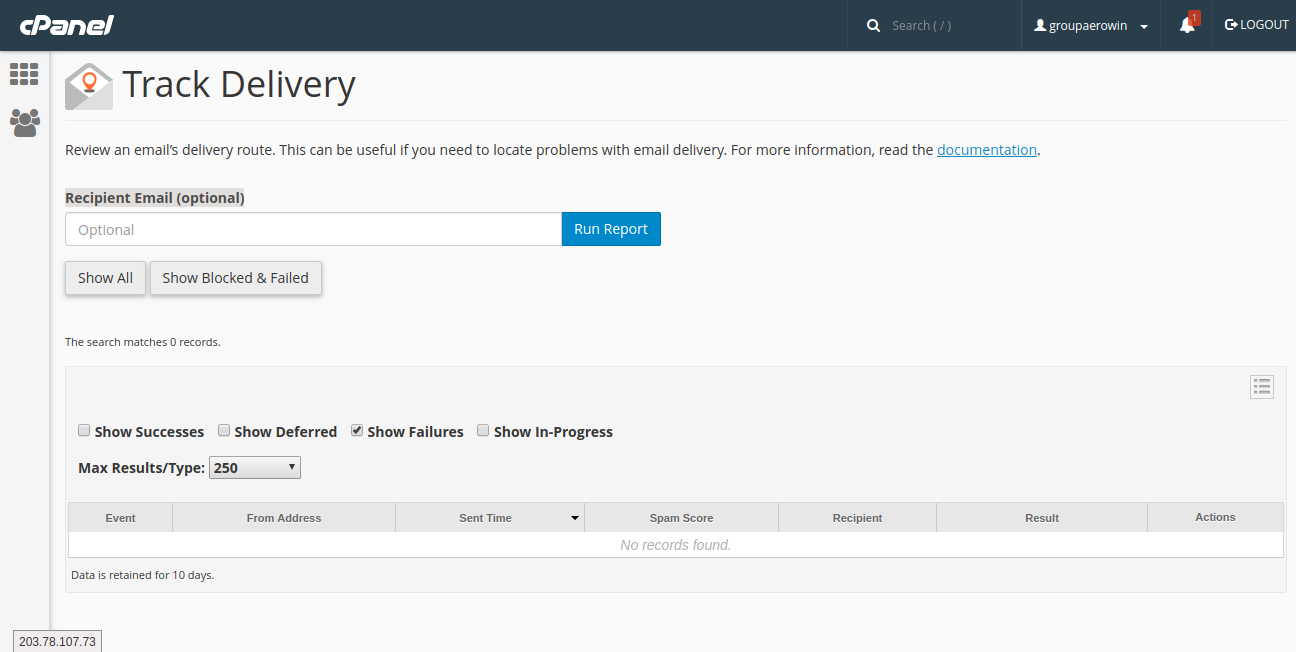Viewport: 1296px width, 652px height.
Task: Click the Track Delivery envelope icon
Action: 89,86
